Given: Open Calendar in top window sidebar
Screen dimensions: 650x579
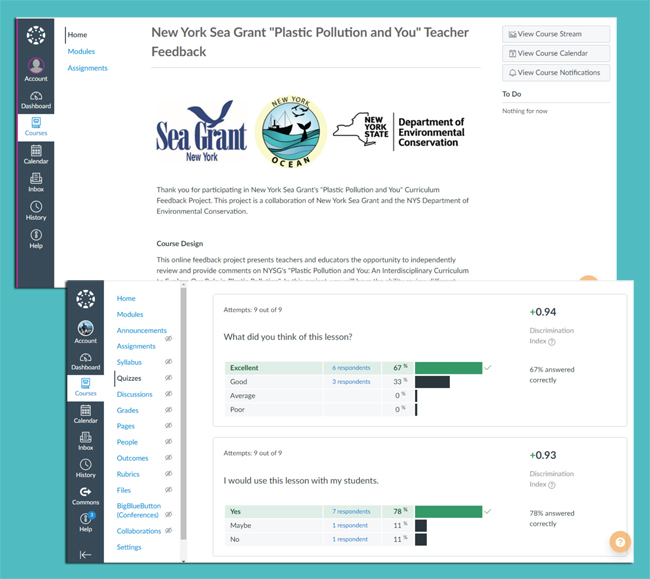Looking at the screenshot, I should pyautogui.click(x=36, y=154).
